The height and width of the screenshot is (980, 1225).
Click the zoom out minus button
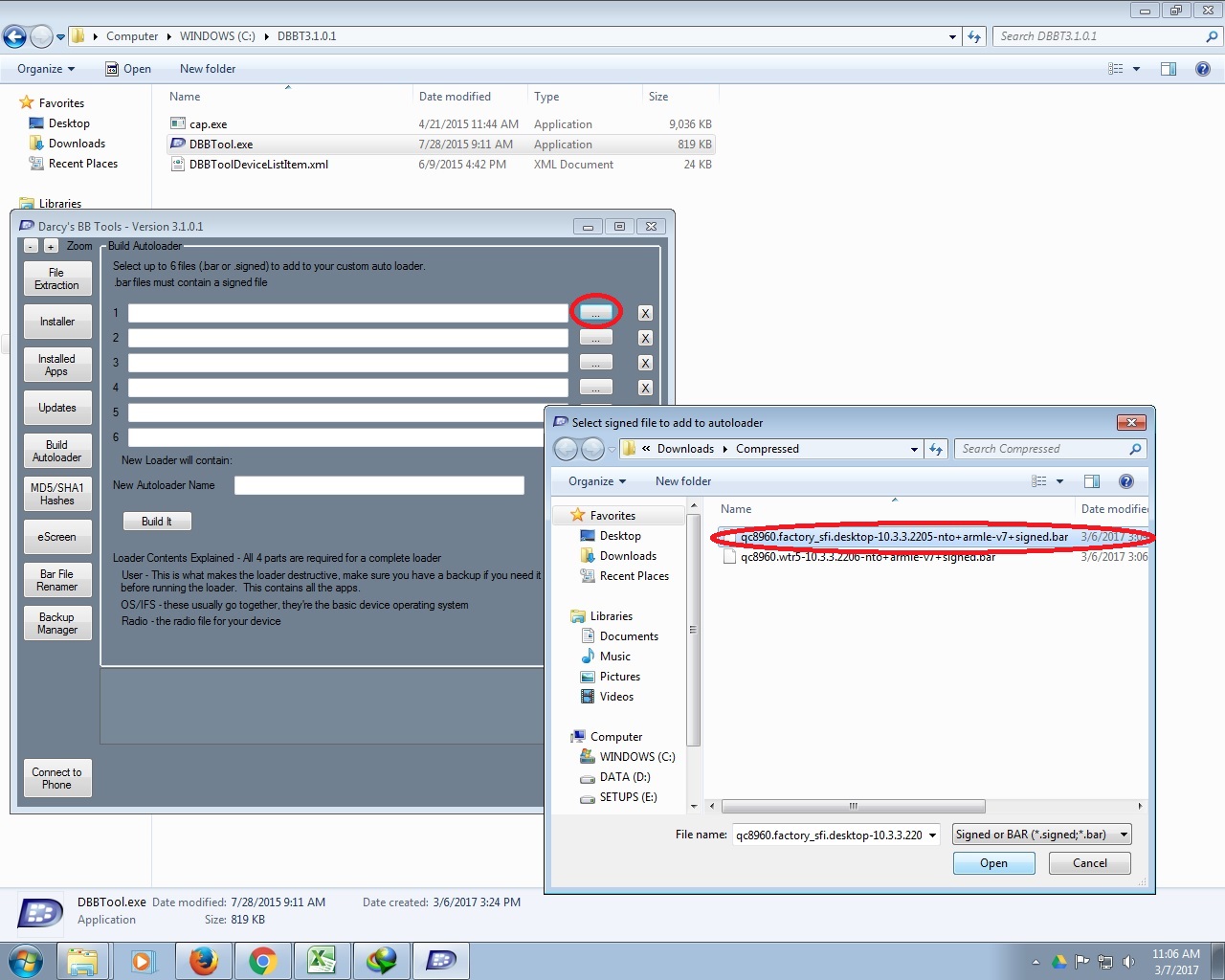tap(32, 247)
